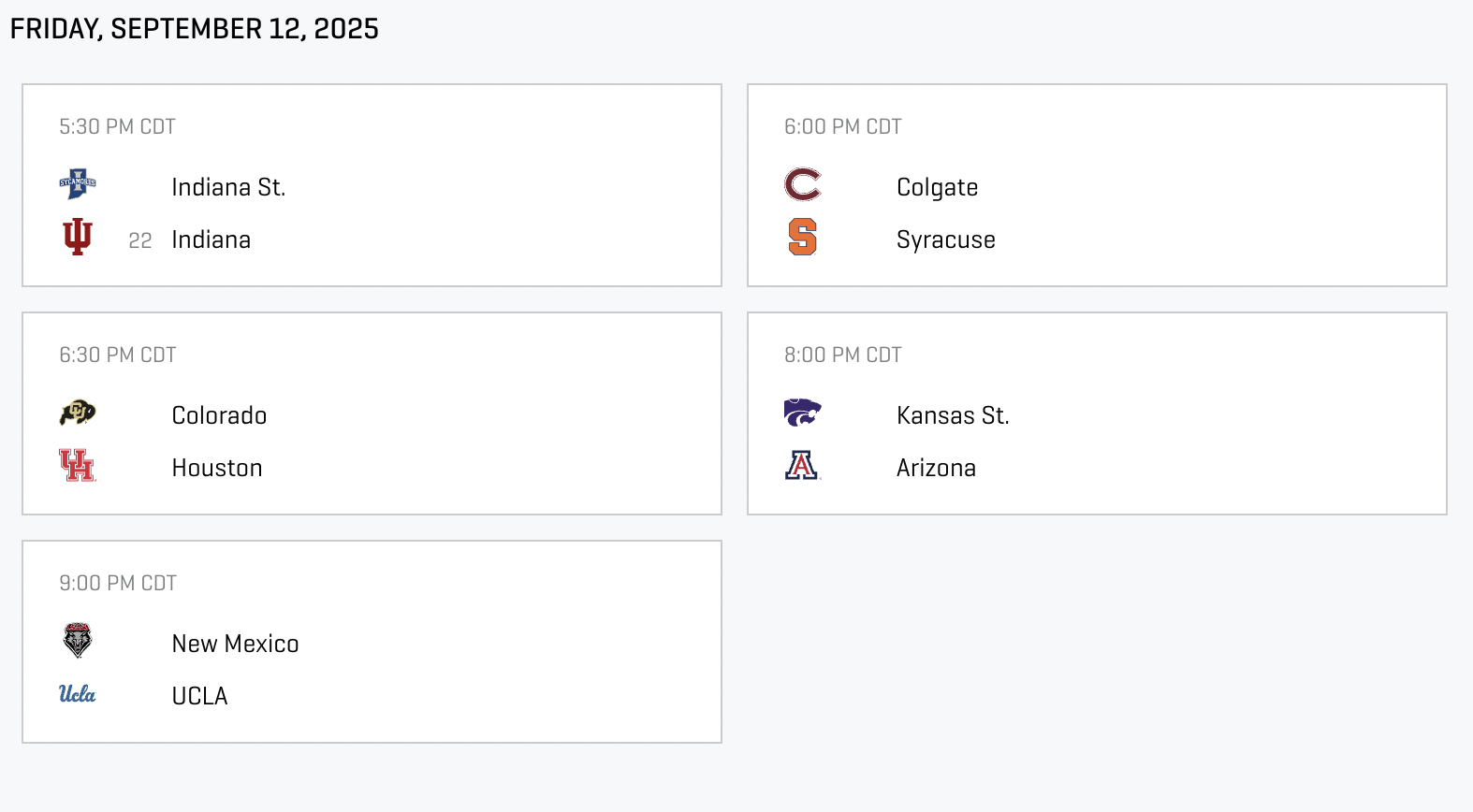Click the New Mexico Lobos logo
Image resolution: width=1473 pixels, height=812 pixels.
click(78, 641)
